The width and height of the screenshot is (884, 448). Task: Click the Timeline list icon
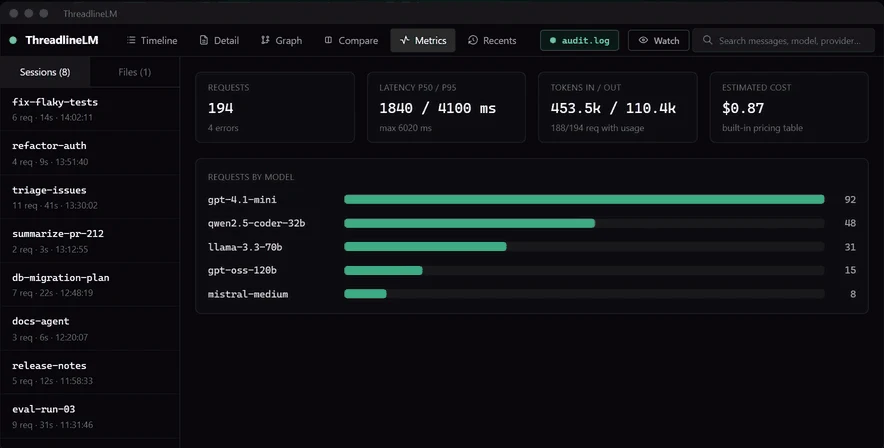tap(131, 41)
